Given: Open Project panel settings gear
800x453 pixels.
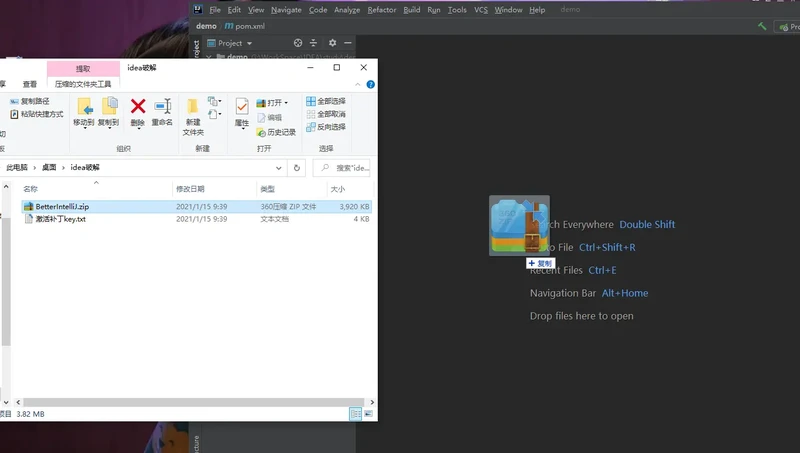Looking at the screenshot, I should [333, 43].
